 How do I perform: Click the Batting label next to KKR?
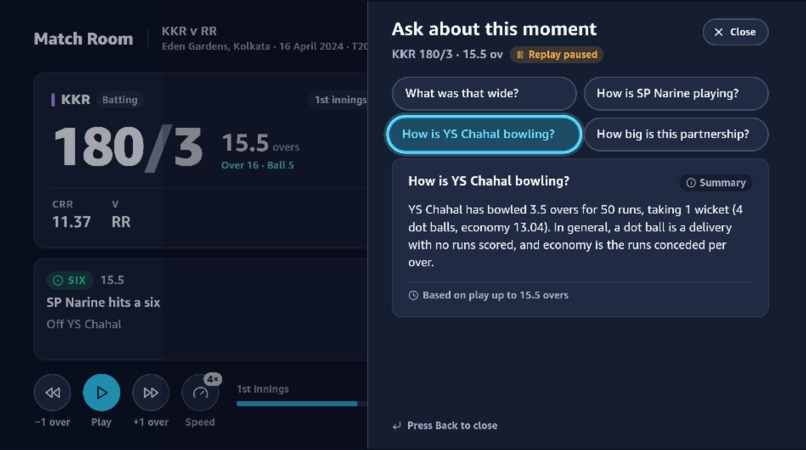[120, 100]
